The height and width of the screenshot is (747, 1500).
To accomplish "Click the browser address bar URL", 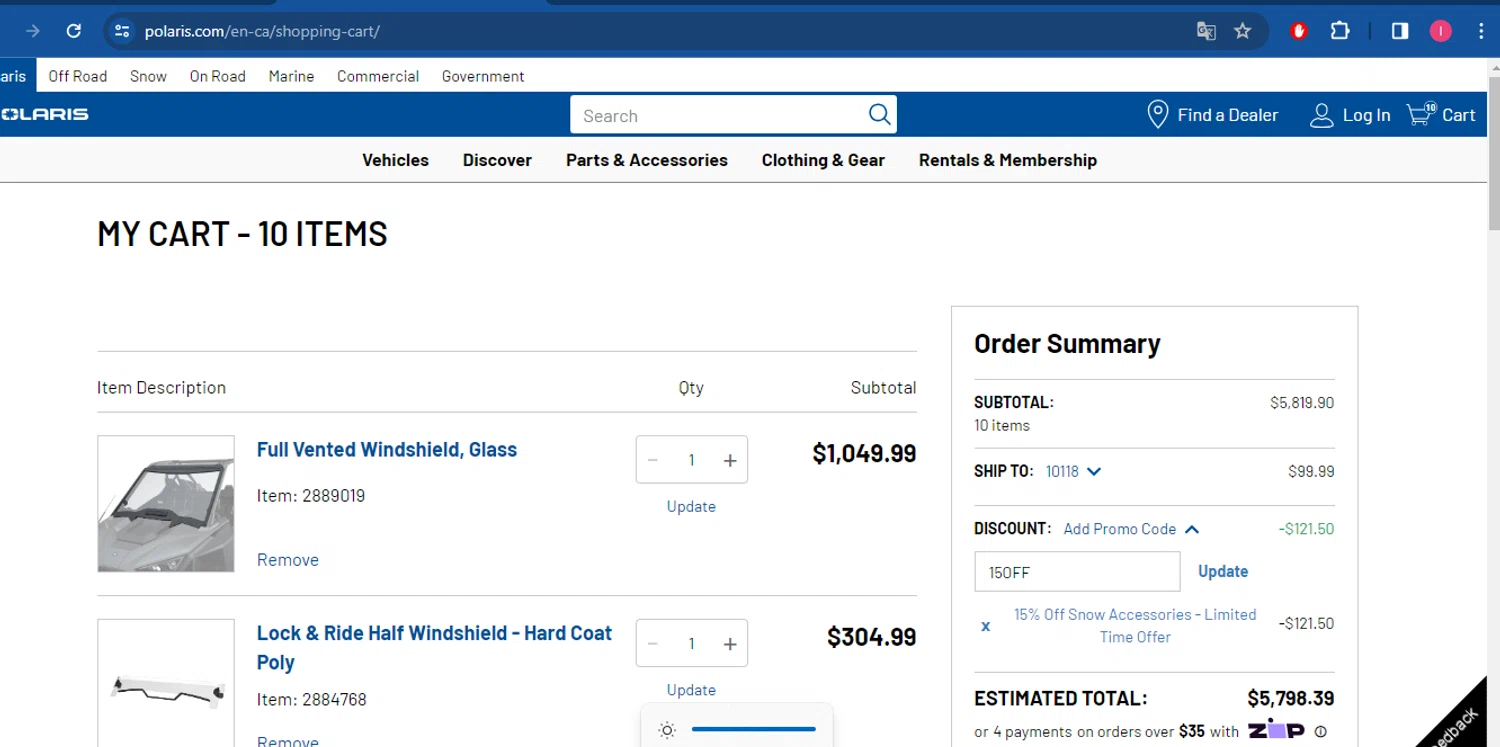I will click(262, 31).
